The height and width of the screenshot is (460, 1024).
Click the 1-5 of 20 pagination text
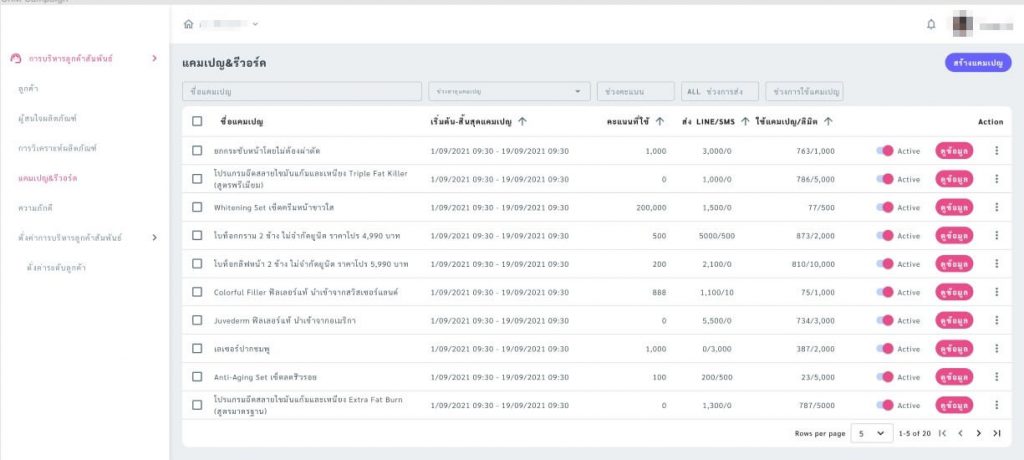[x=914, y=433]
